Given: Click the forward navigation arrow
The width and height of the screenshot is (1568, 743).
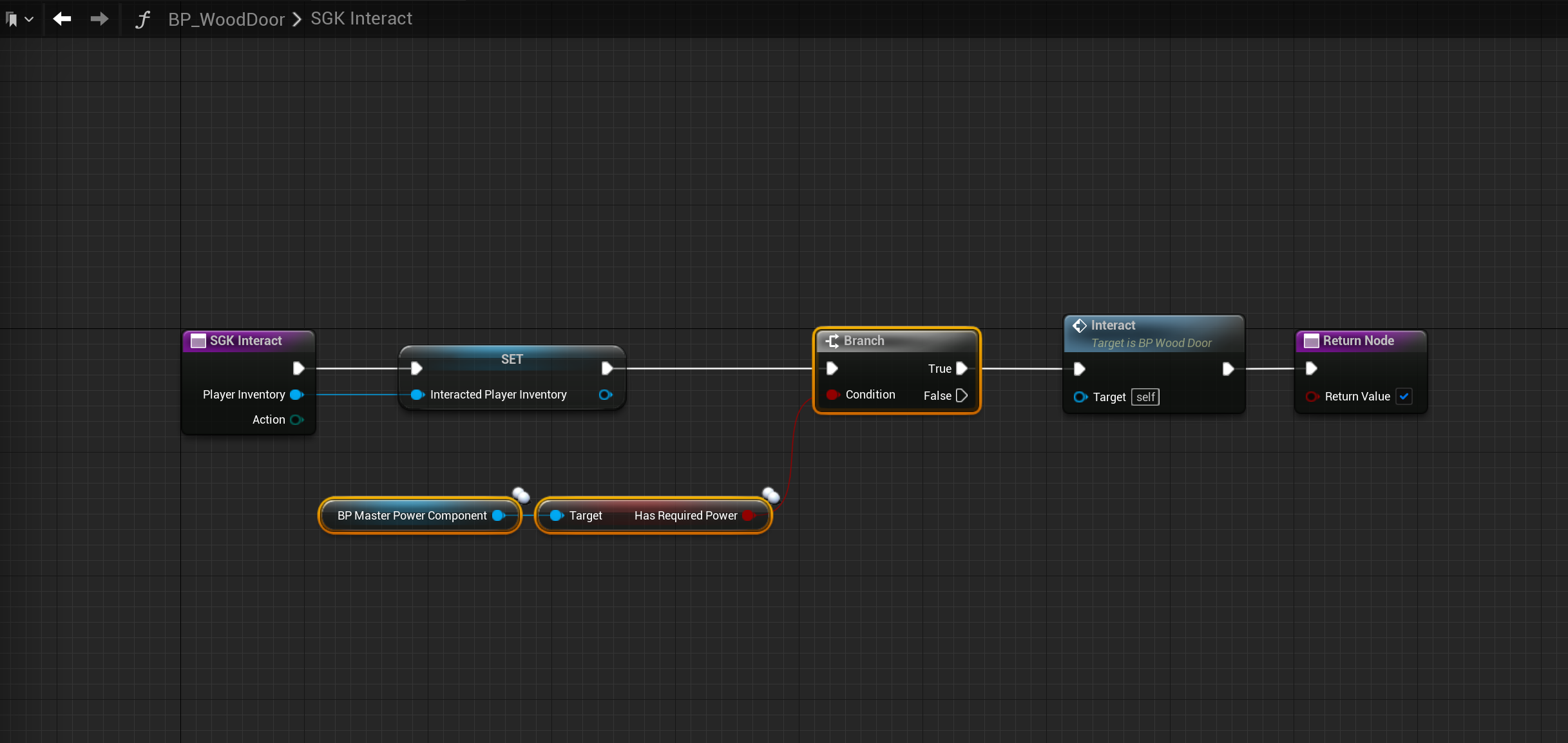Looking at the screenshot, I should [x=99, y=19].
